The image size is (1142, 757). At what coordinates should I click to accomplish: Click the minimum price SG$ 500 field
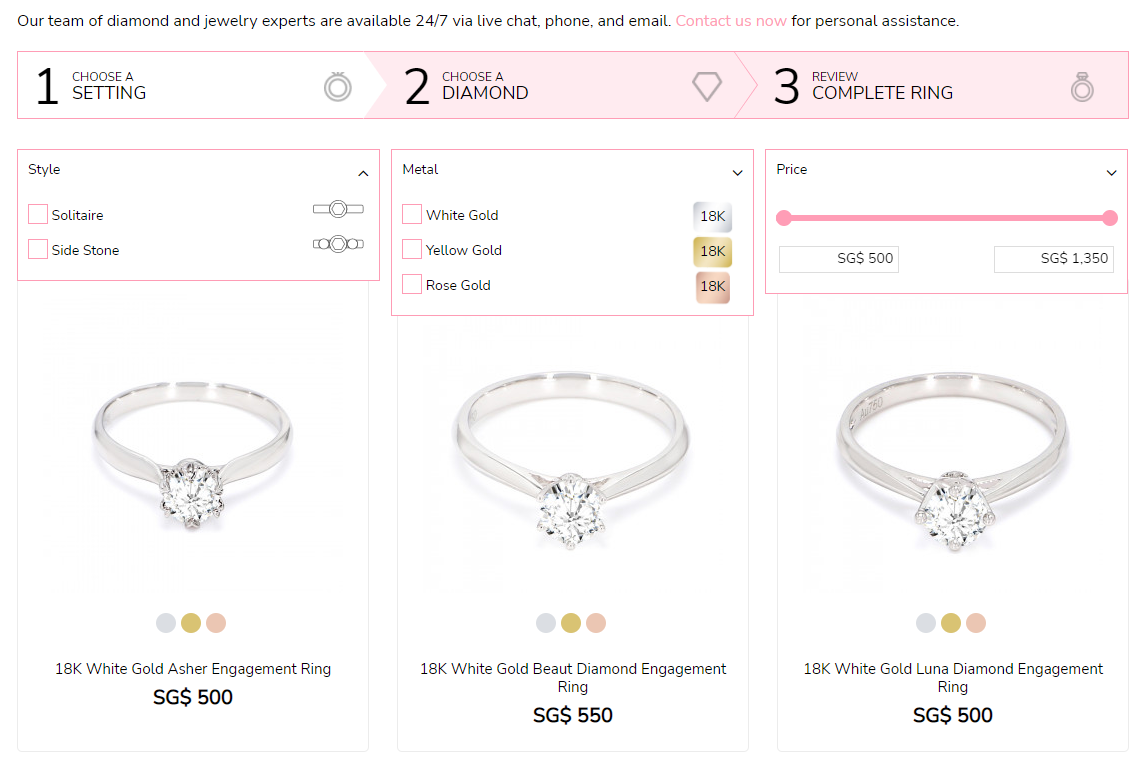pos(839,259)
